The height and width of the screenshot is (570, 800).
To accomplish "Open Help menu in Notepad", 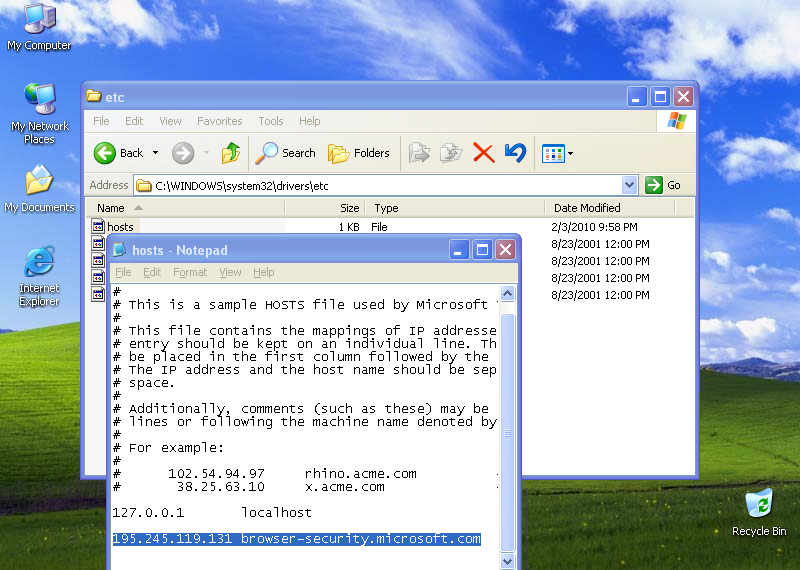I will coord(264,272).
